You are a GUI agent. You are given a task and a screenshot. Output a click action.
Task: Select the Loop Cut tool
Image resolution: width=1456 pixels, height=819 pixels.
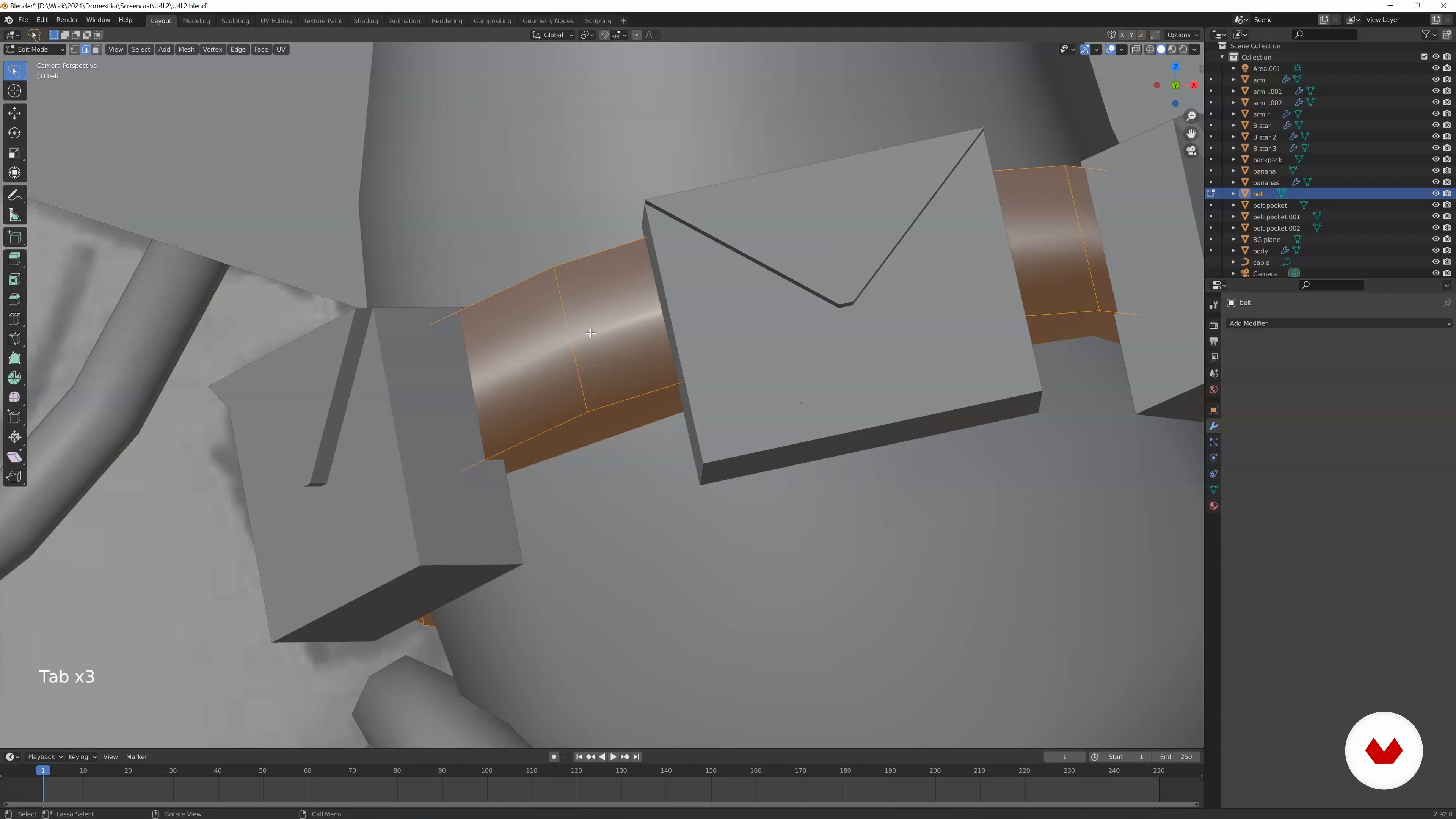[x=14, y=319]
